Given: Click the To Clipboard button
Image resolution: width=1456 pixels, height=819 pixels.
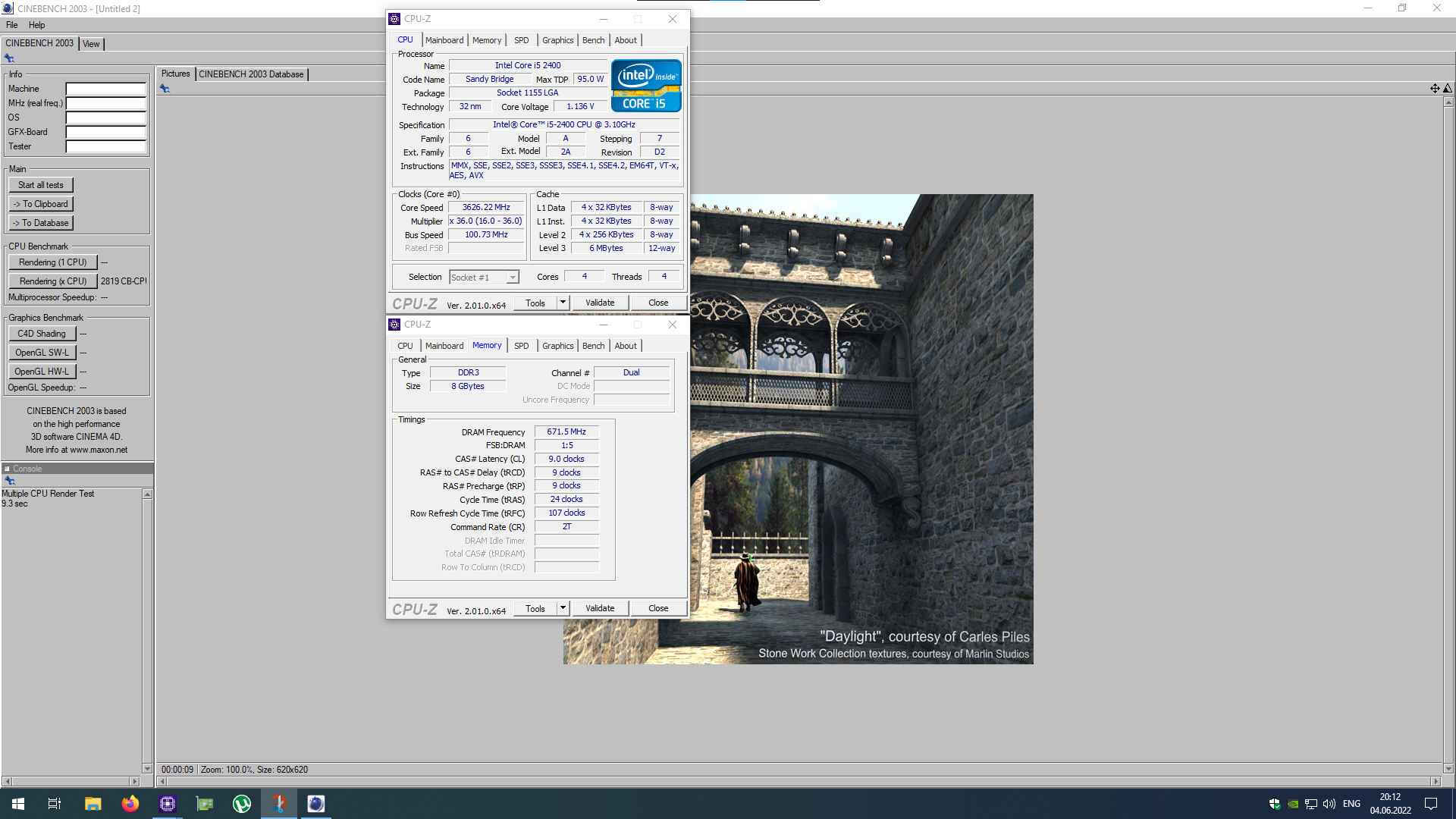Looking at the screenshot, I should tap(41, 204).
